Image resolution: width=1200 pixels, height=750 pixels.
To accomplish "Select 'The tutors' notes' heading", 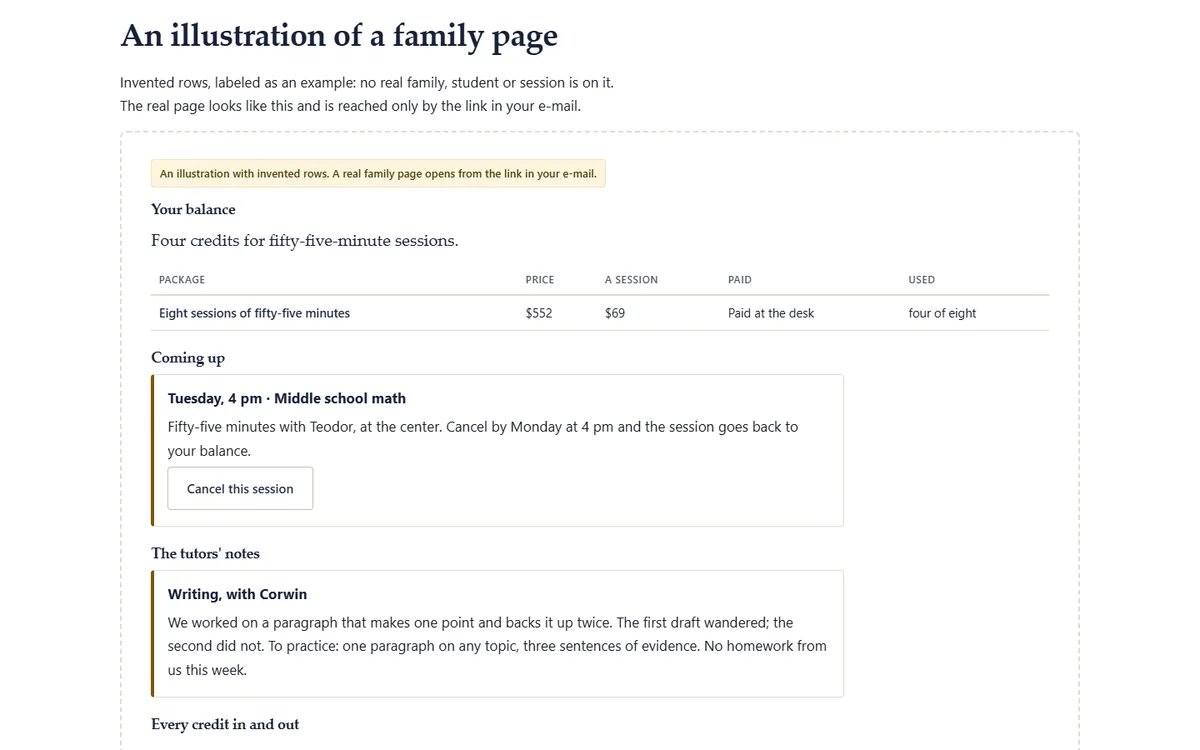I will pos(205,553).
